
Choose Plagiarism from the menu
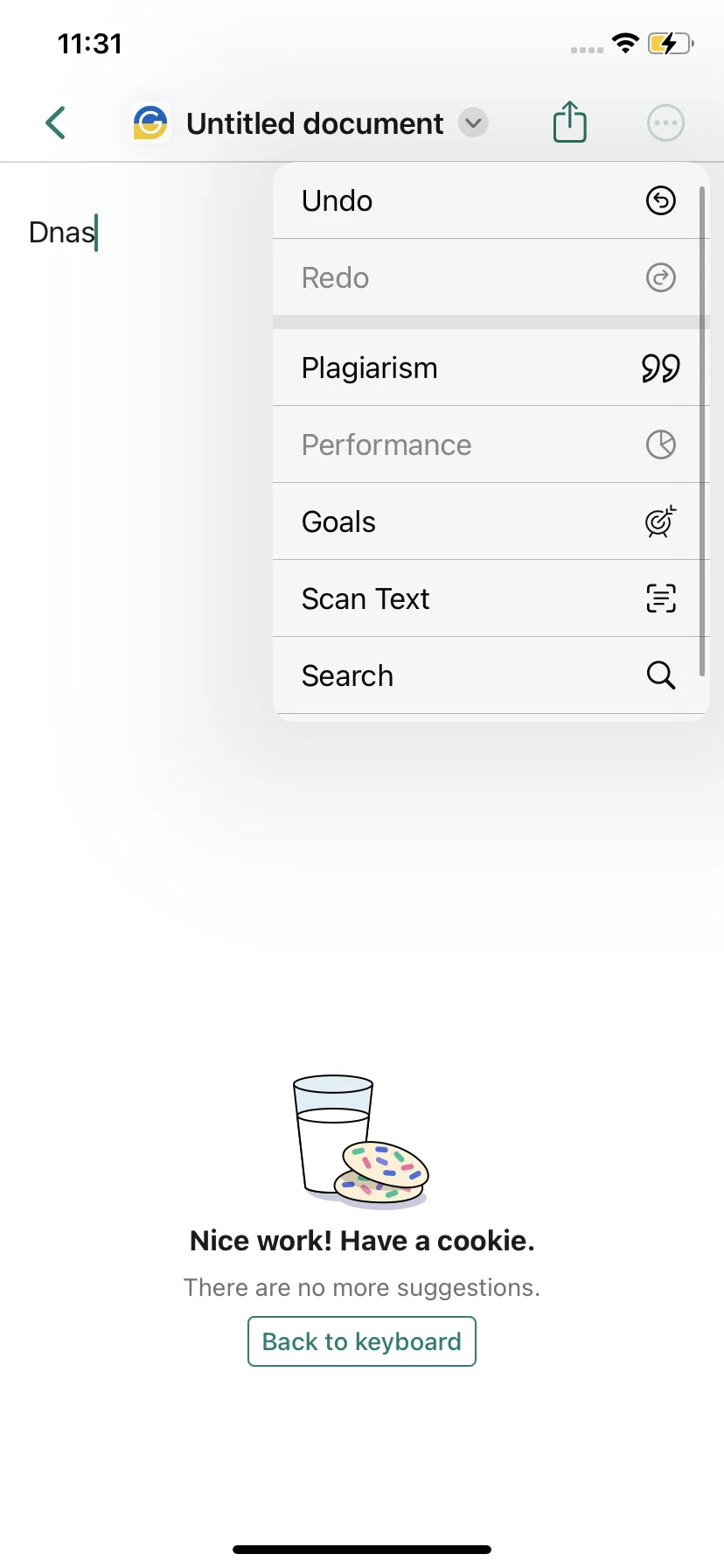(x=491, y=367)
